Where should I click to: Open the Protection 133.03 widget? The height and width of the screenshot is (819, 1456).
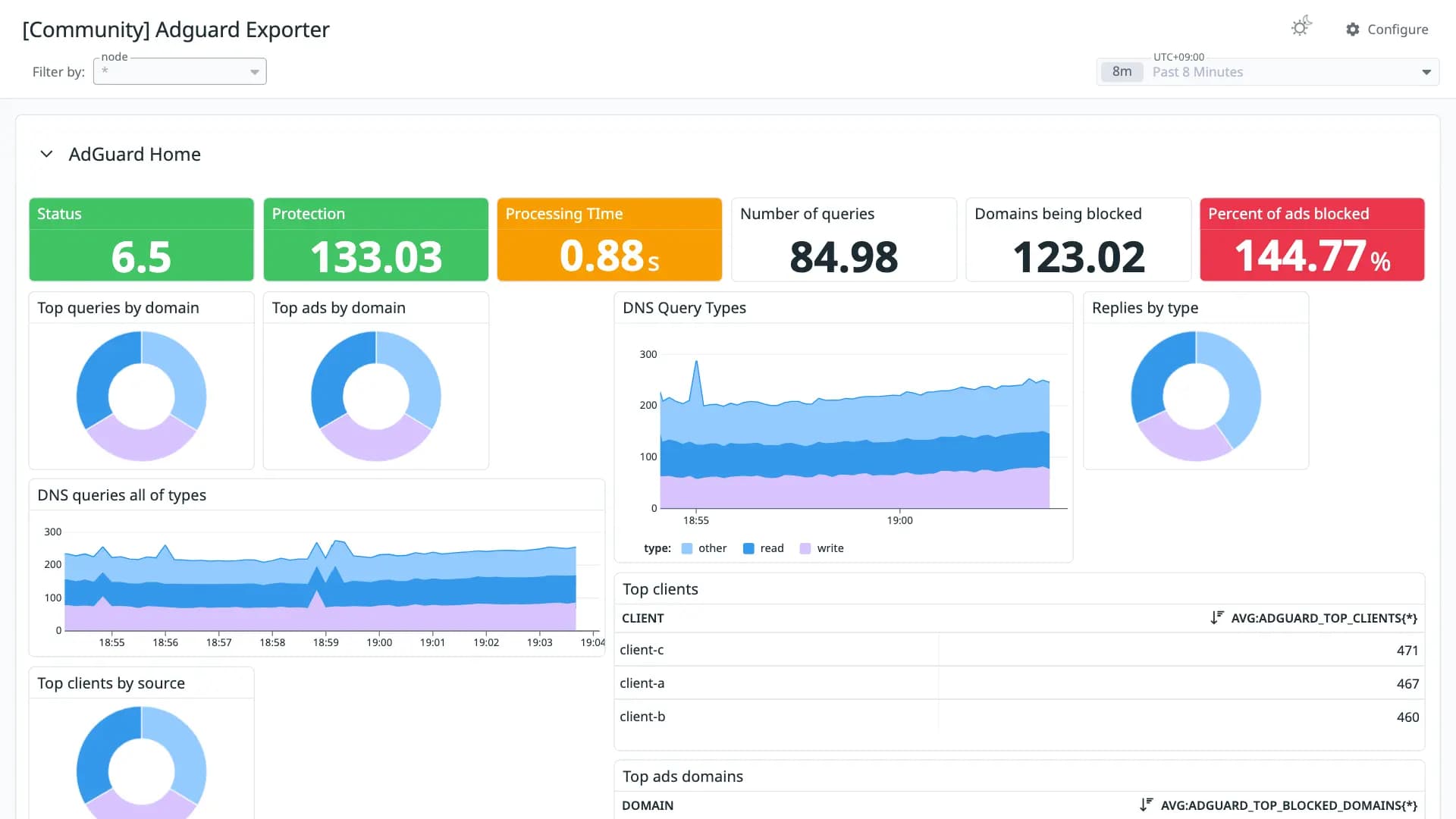tap(376, 240)
